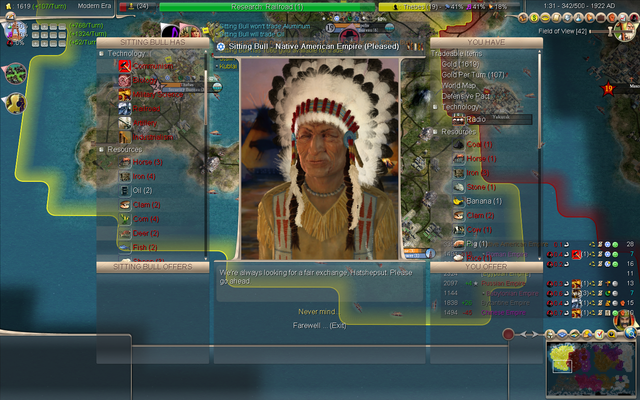
Task: Click the Radio technology icon
Action: 458,120
